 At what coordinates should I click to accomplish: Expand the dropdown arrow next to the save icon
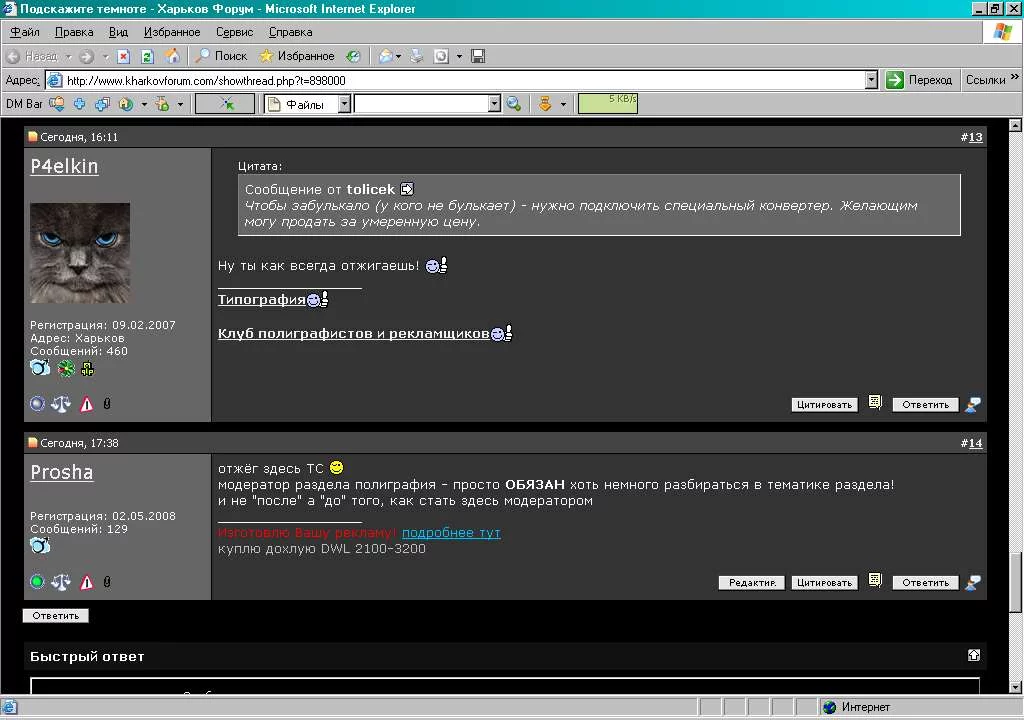point(459,56)
